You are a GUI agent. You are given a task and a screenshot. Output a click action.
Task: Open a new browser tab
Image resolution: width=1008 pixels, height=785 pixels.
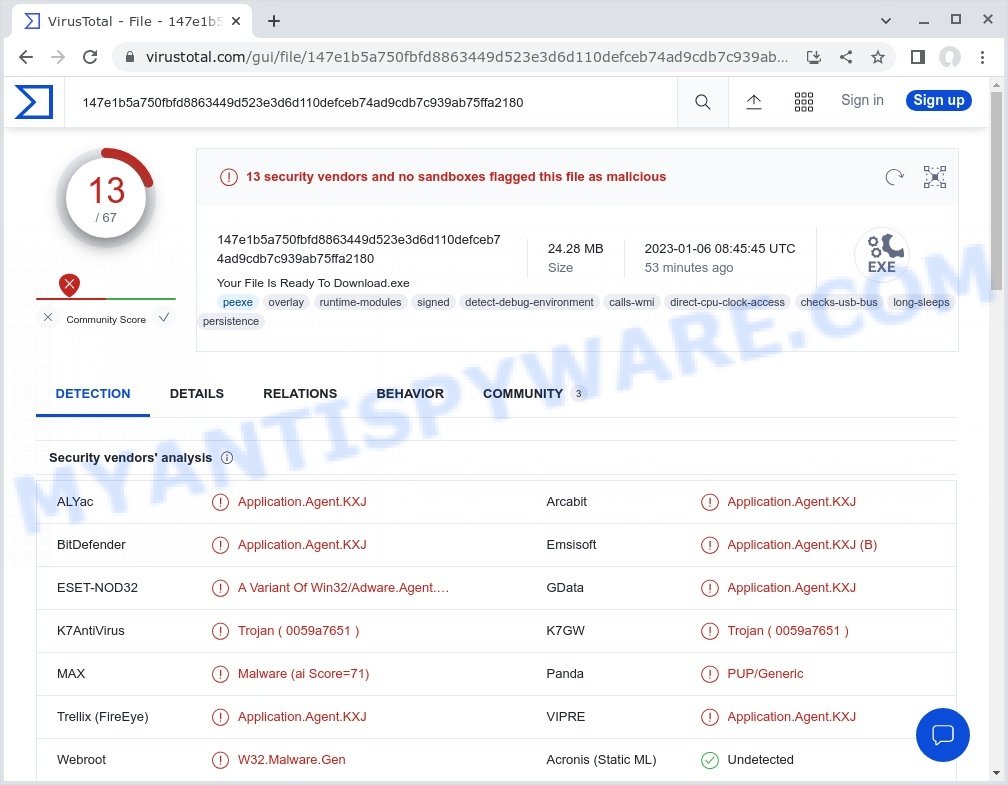[x=274, y=21]
